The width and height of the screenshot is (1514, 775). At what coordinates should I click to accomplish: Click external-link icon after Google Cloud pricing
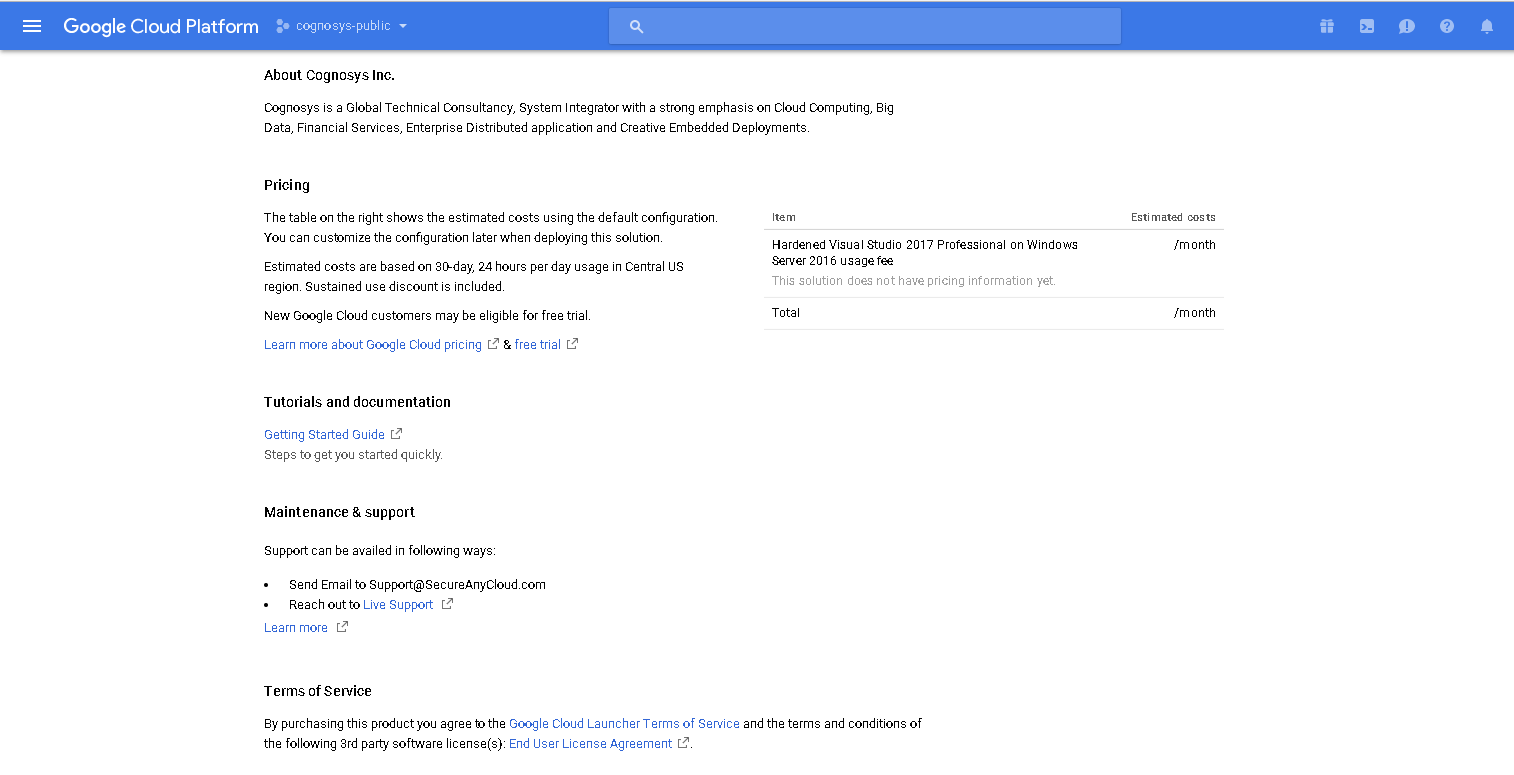point(493,344)
